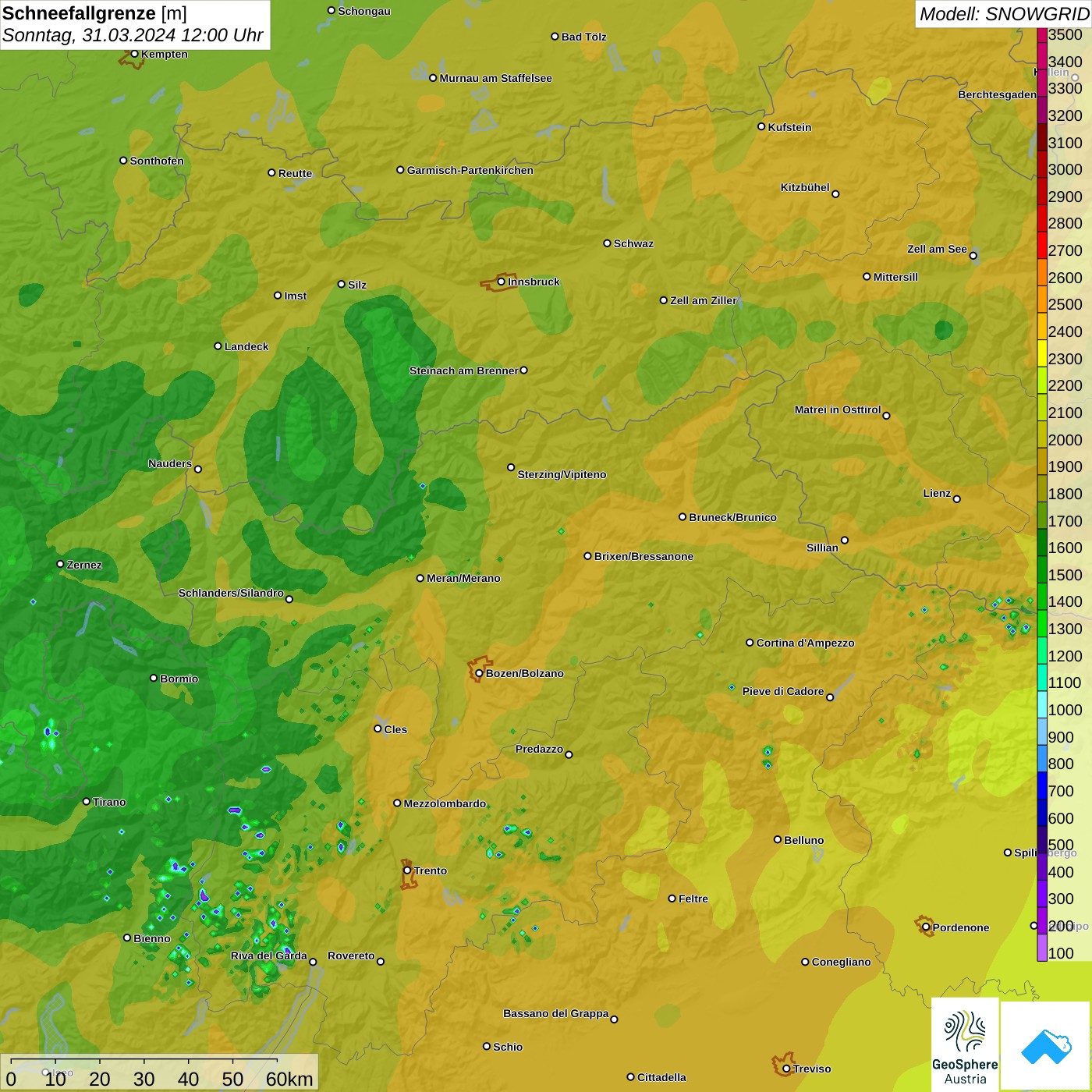Click the 60km scale bar label

point(289,1079)
